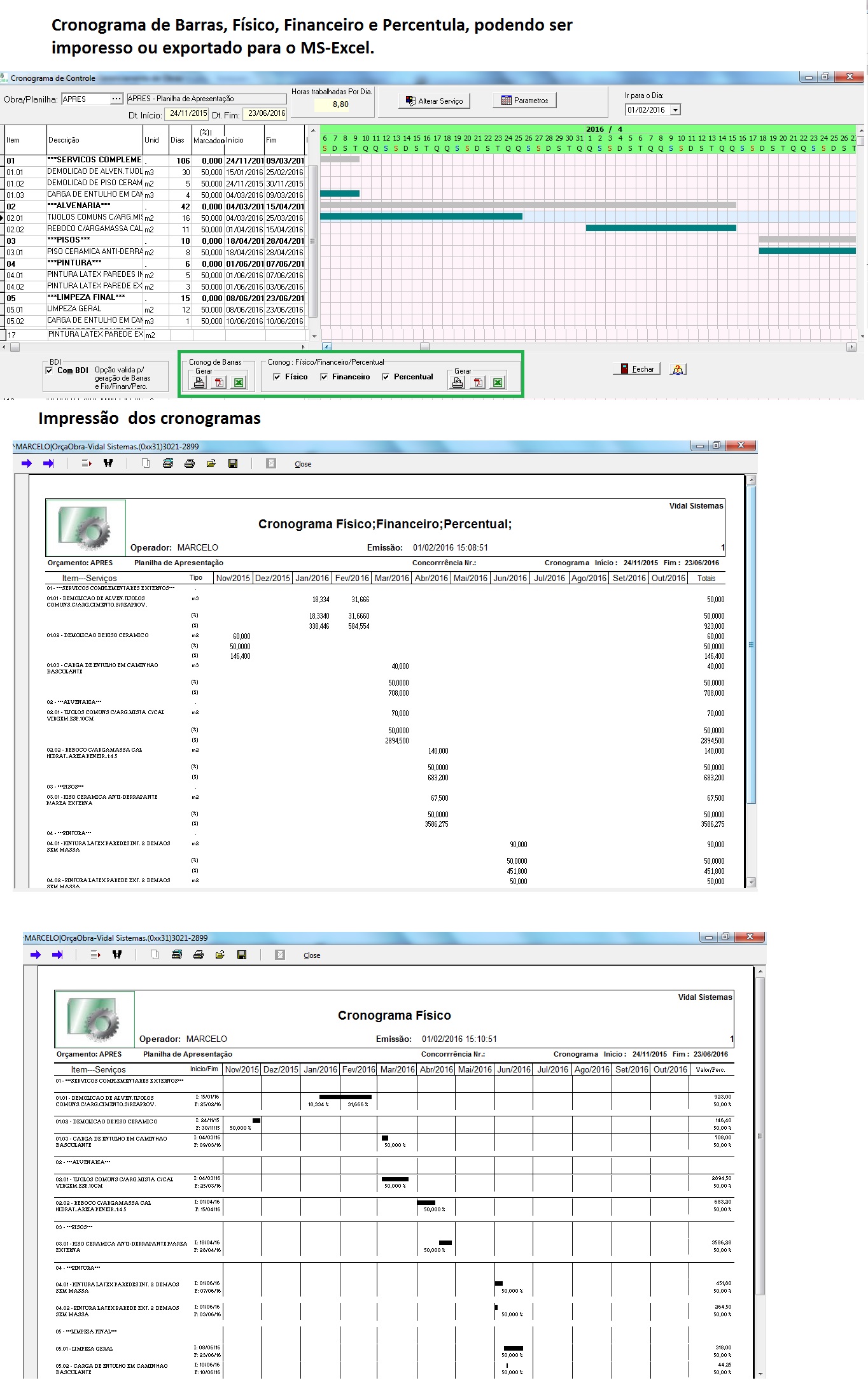868x1385 pixels.
Task: Uncheck the Percentual checkbox
Action: pos(386,377)
